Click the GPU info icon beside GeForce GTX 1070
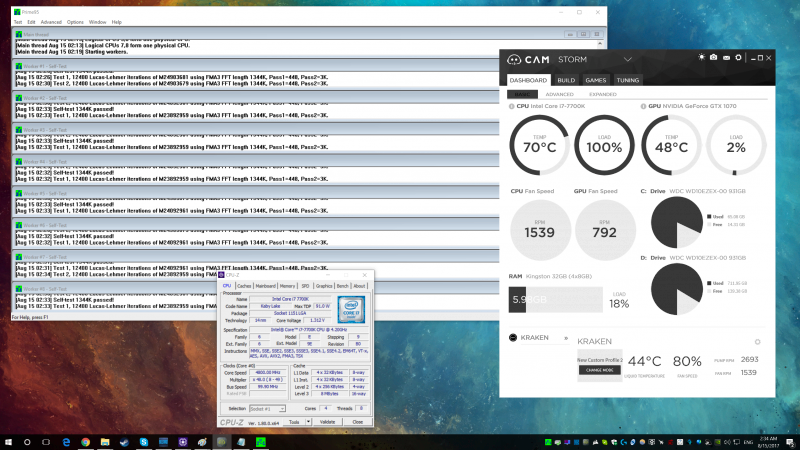The width and height of the screenshot is (800, 450). pos(643,106)
